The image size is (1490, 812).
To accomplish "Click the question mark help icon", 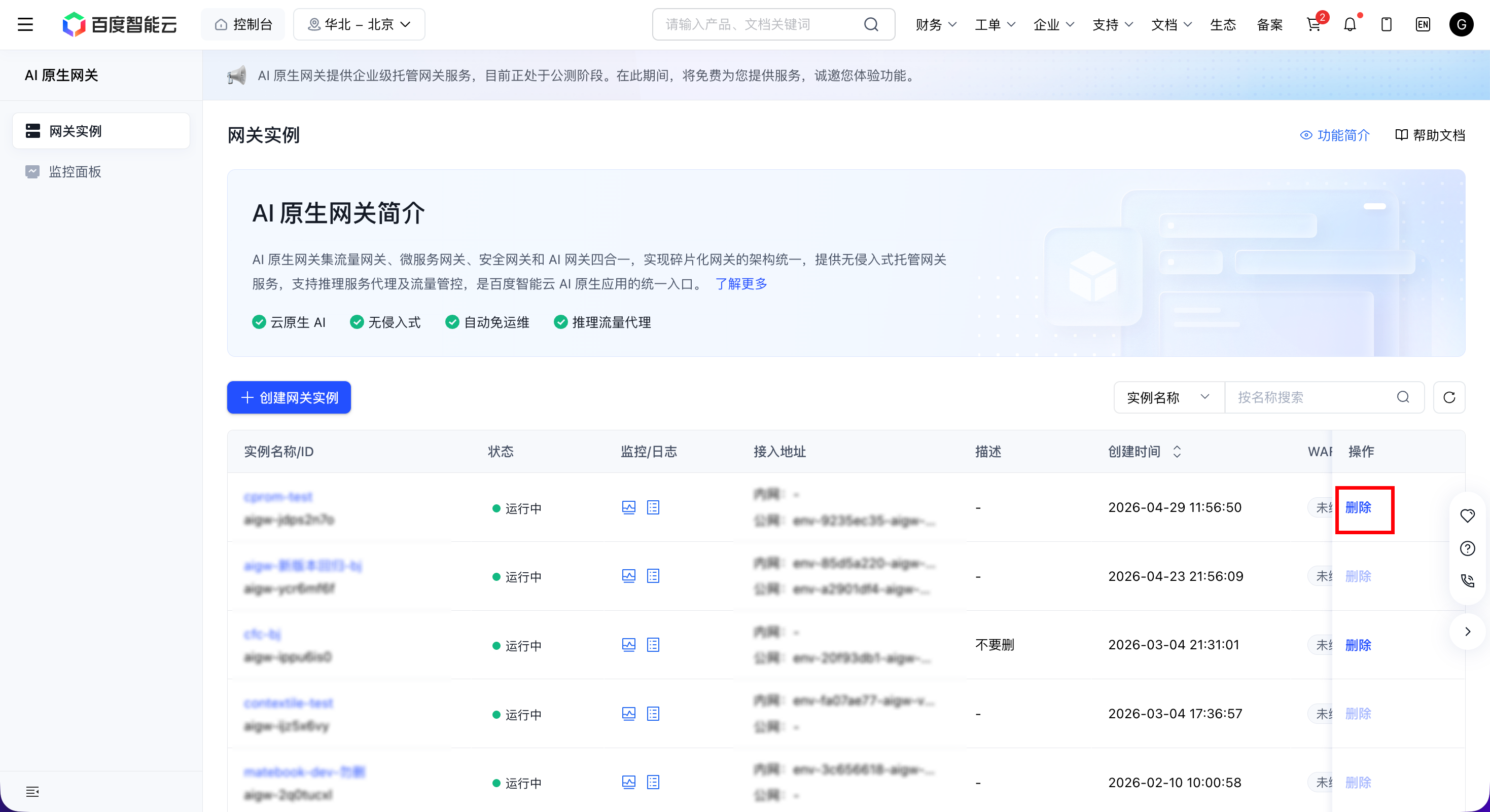I will click(1468, 548).
